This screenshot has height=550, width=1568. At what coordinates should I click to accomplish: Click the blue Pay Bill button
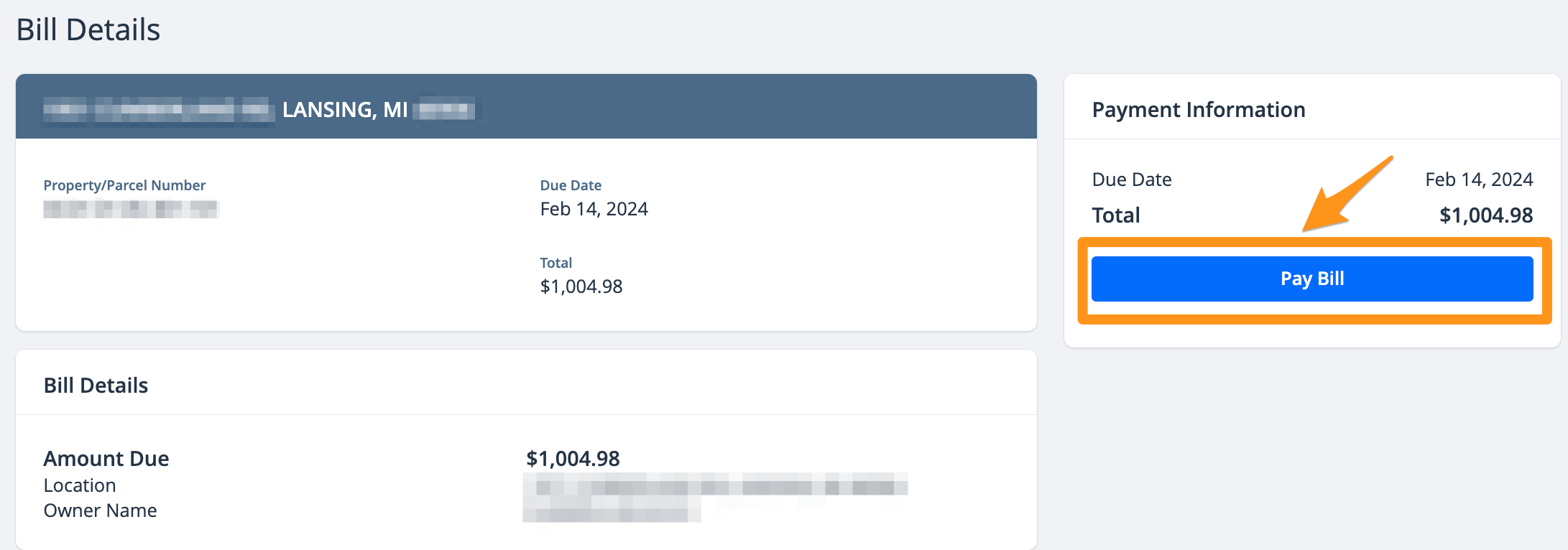(x=1311, y=279)
